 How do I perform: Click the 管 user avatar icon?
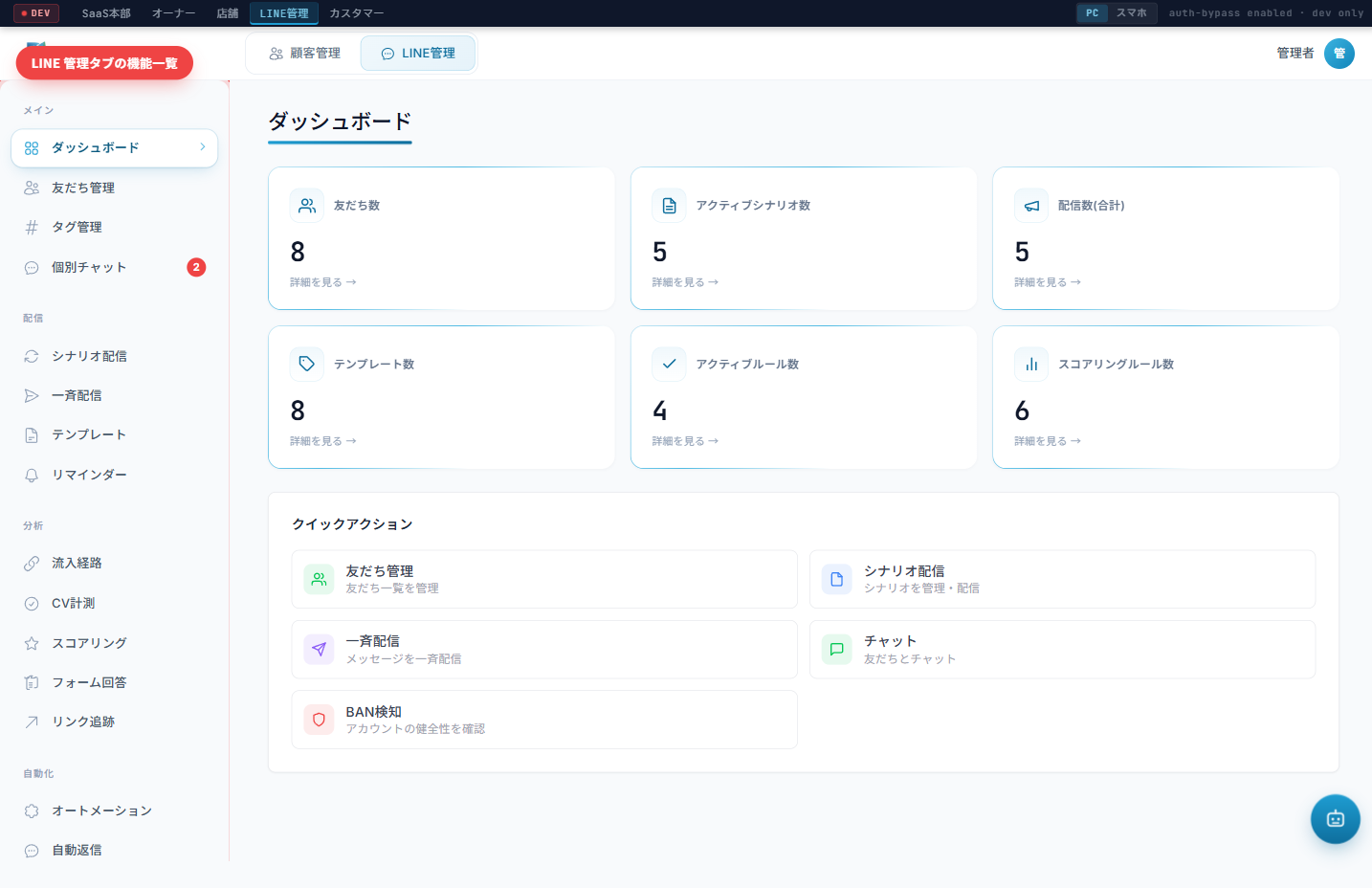click(1339, 54)
